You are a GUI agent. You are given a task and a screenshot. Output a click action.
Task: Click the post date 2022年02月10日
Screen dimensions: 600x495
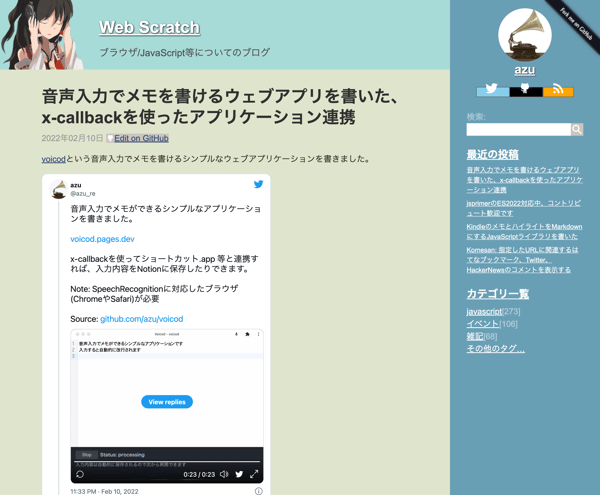(72, 138)
